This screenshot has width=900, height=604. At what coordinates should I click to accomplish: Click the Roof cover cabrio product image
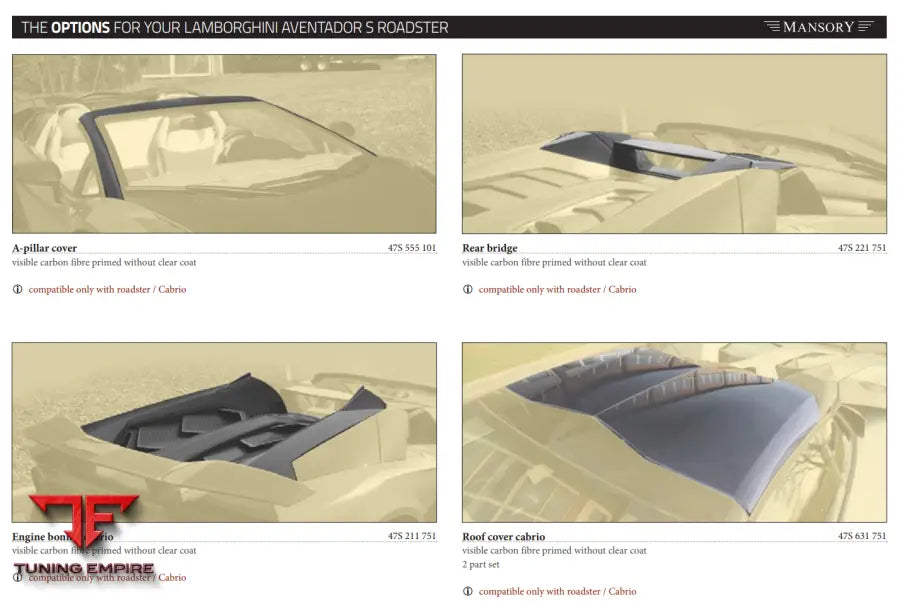(674, 432)
